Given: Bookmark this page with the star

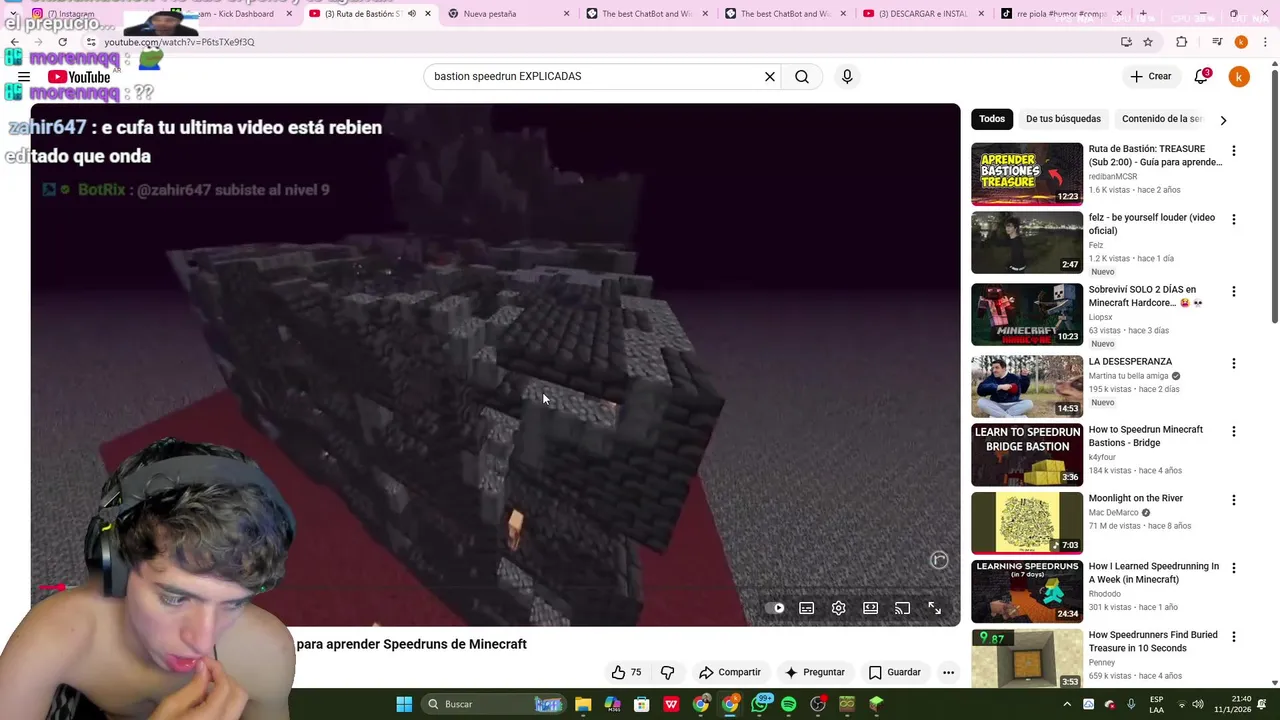Looking at the screenshot, I should [1148, 42].
